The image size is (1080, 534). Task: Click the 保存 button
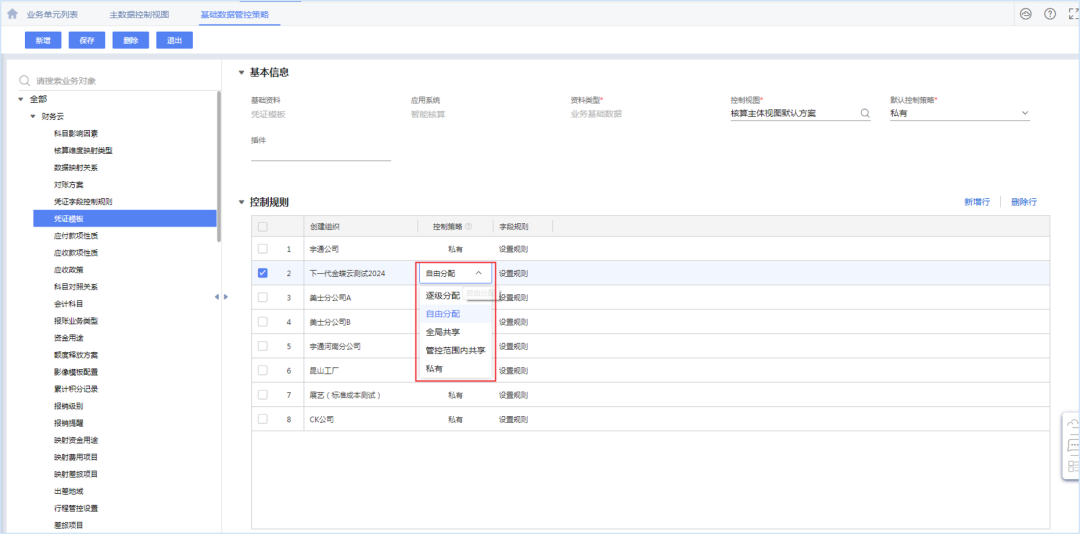pyautogui.click(x=87, y=41)
